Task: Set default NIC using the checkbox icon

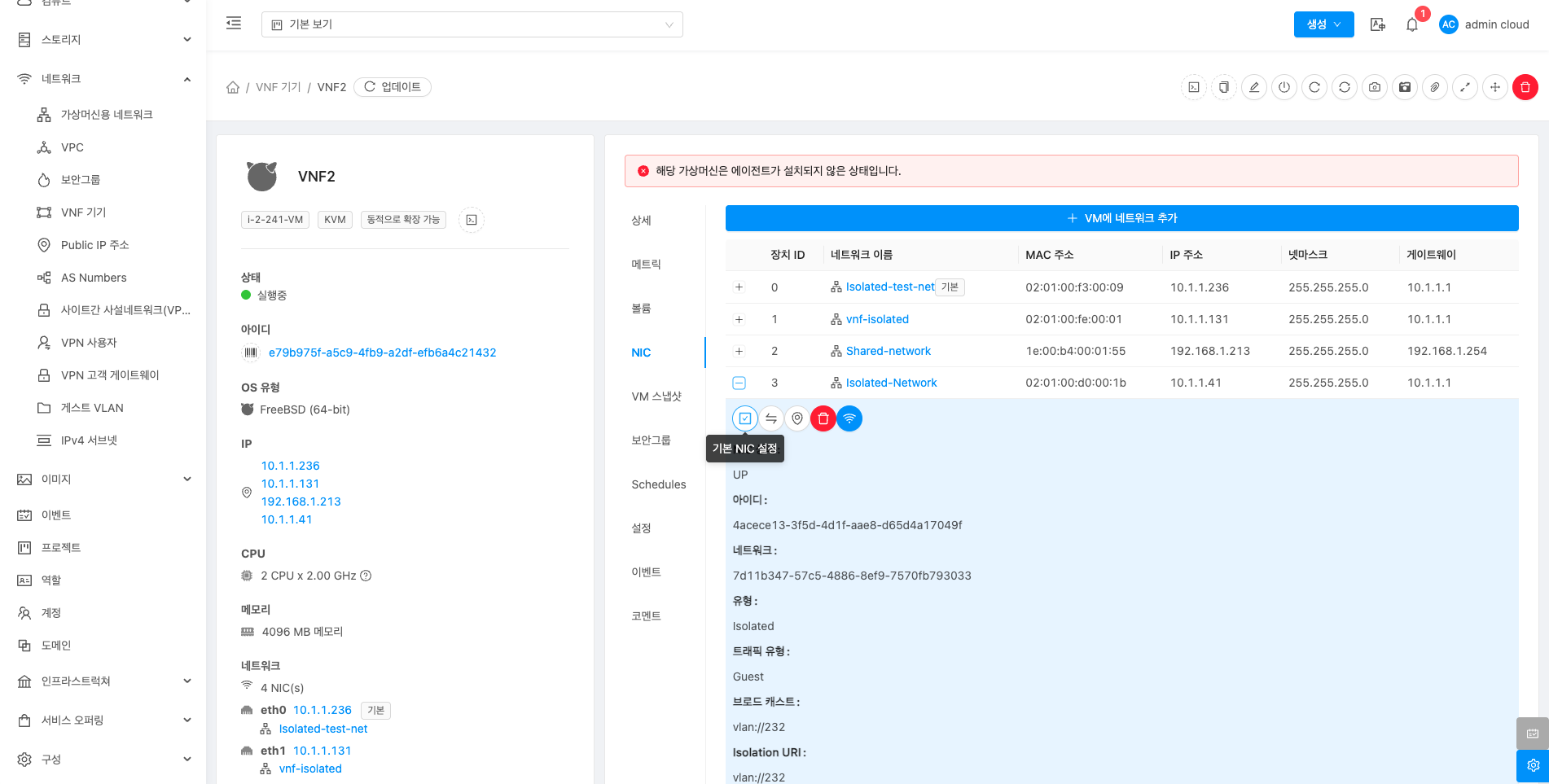Action: (x=745, y=418)
